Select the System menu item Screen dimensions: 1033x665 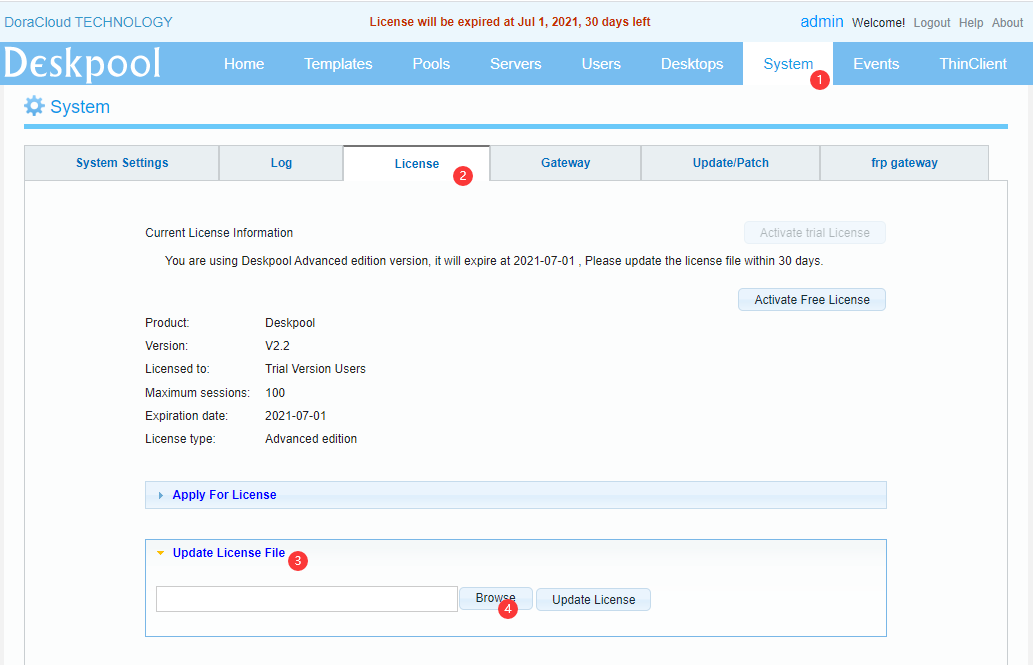click(788, 64)
